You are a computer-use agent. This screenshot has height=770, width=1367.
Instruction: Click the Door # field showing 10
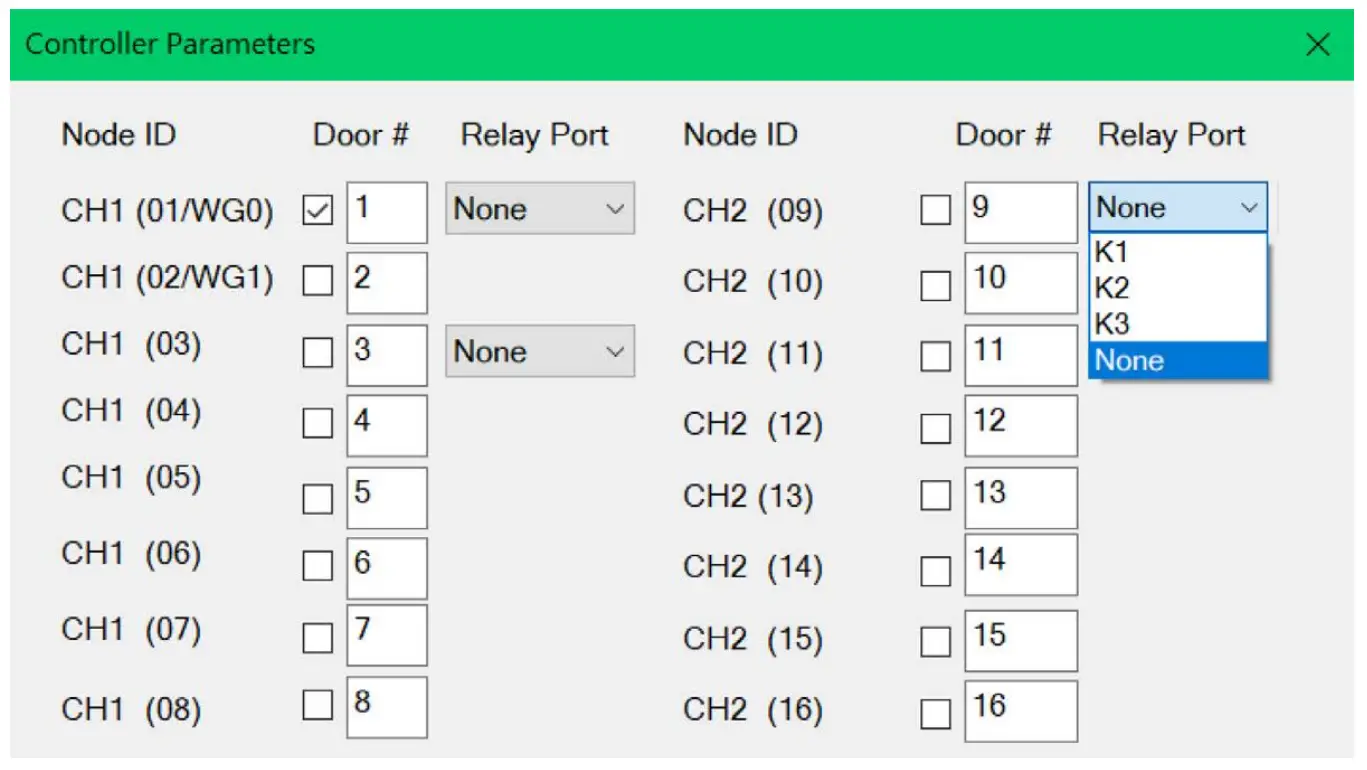(1020, 282)
